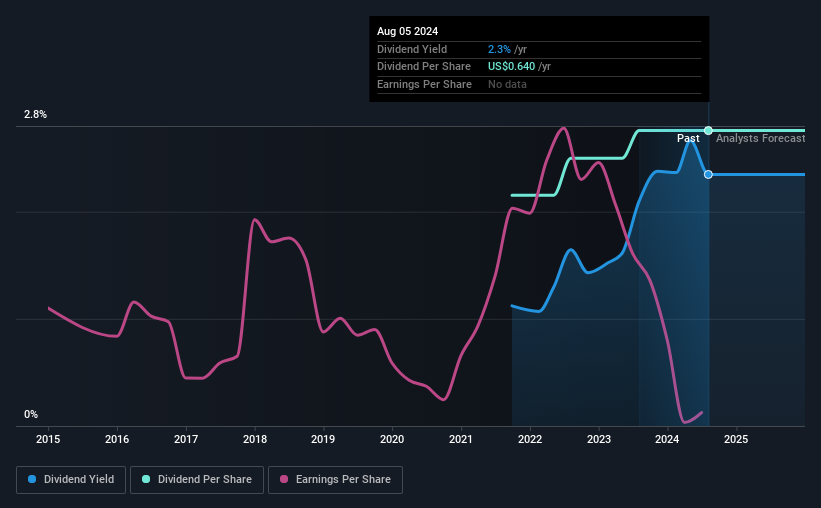Click the 2021 x-axis label
The width and height of the screenshot is (821, 508).
(x=461, y=439)
